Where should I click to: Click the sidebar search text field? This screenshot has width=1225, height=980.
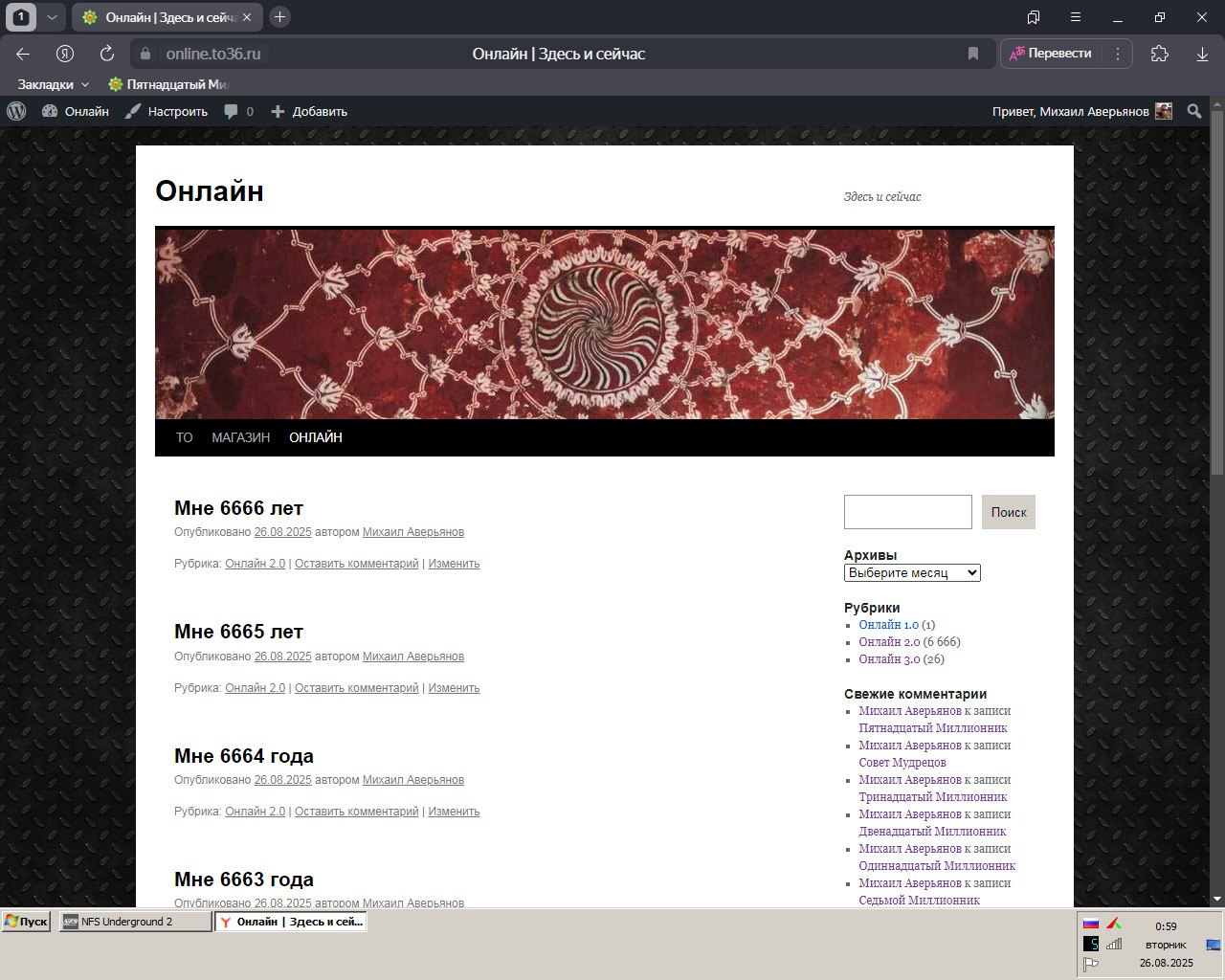pyautogui.click(x=908, y=512)
